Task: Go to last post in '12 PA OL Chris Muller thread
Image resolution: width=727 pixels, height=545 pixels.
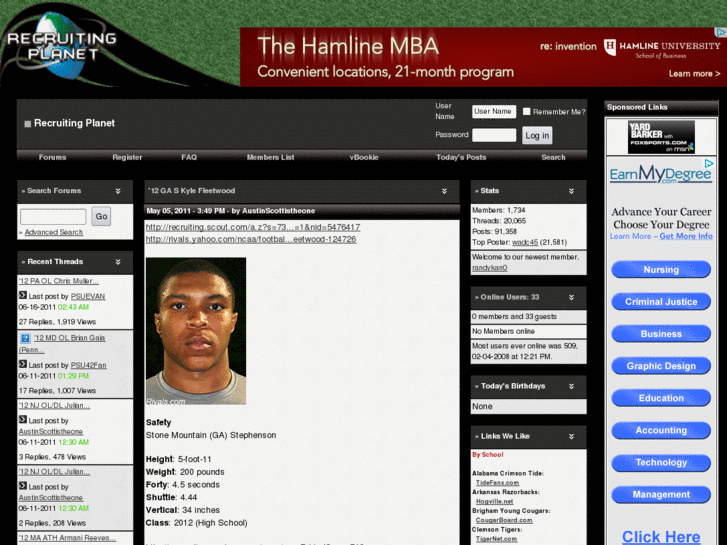Action: click(23, 295)
